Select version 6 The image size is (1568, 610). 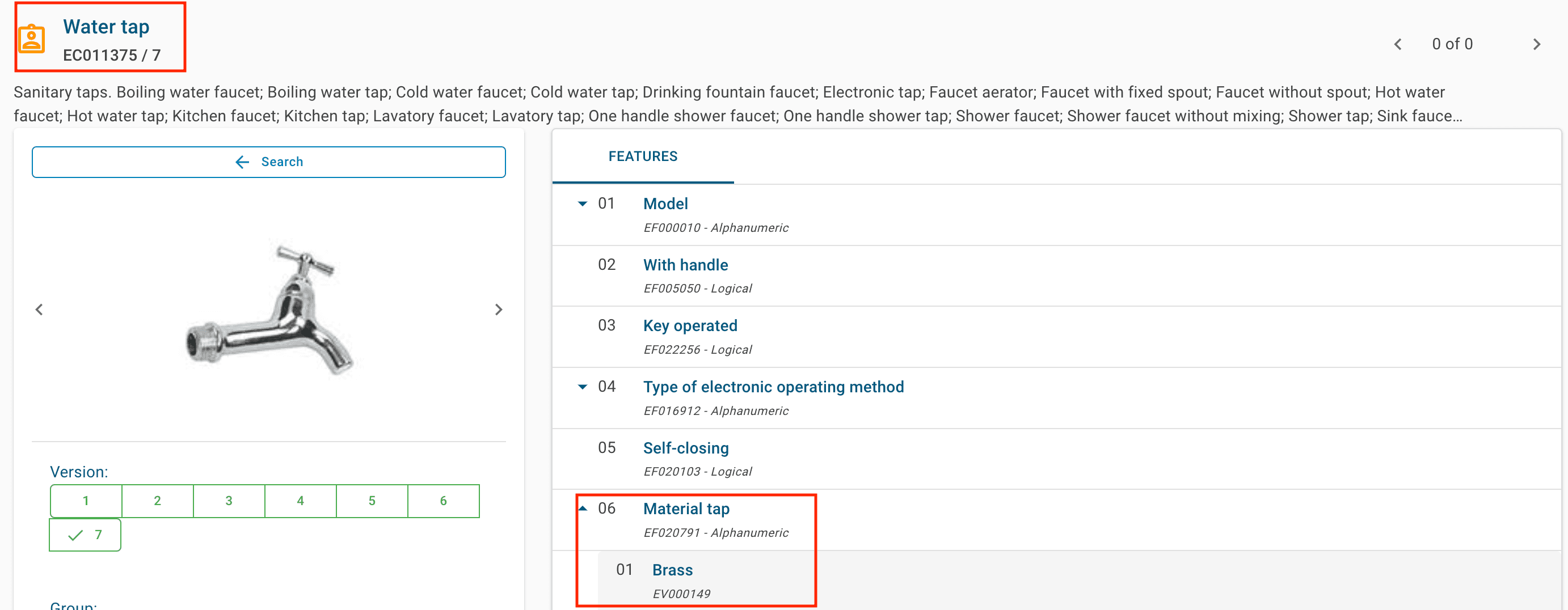point(443,501)
